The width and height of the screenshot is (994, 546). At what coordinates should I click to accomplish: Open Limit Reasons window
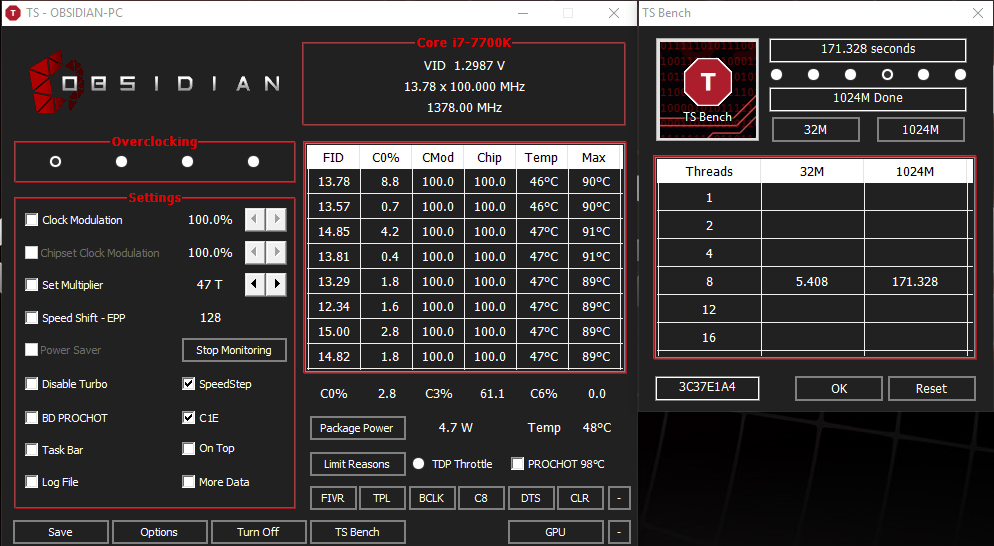358,464
